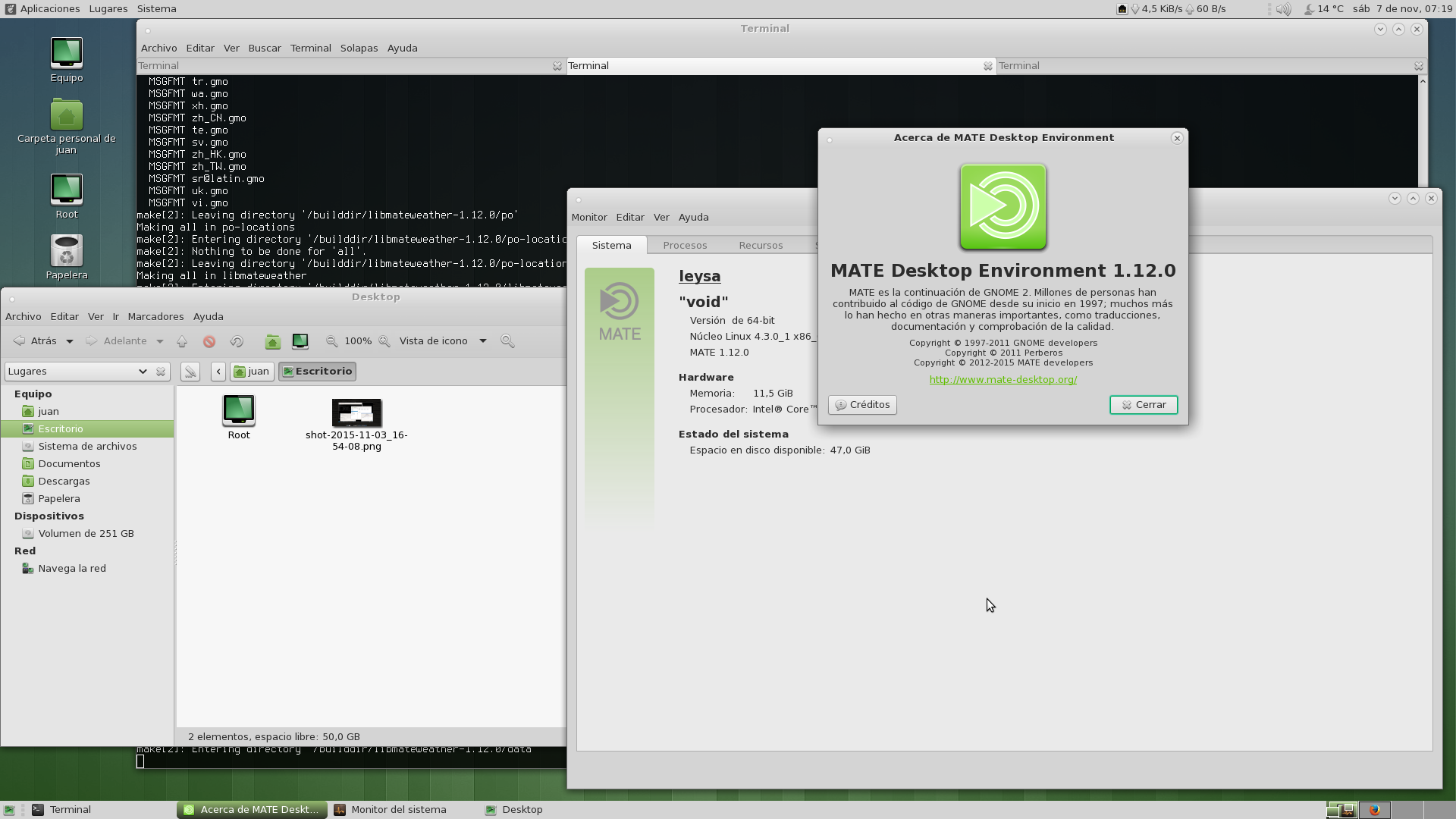1456x819 pixels.
Task: Click the zoom out magnifier icon
Action: click(332, 341)
